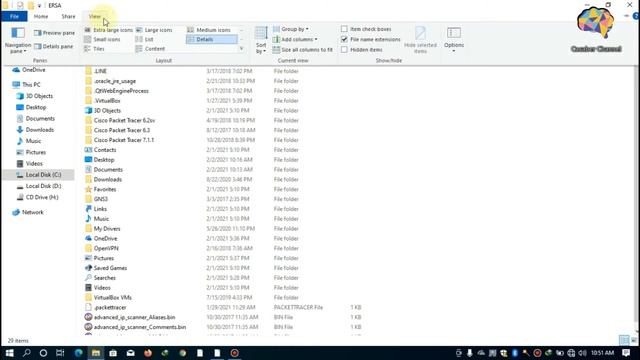Open Local Disk (D:) in sidebar
Viewport: 640px width, 360px height.
coord(39,186)
